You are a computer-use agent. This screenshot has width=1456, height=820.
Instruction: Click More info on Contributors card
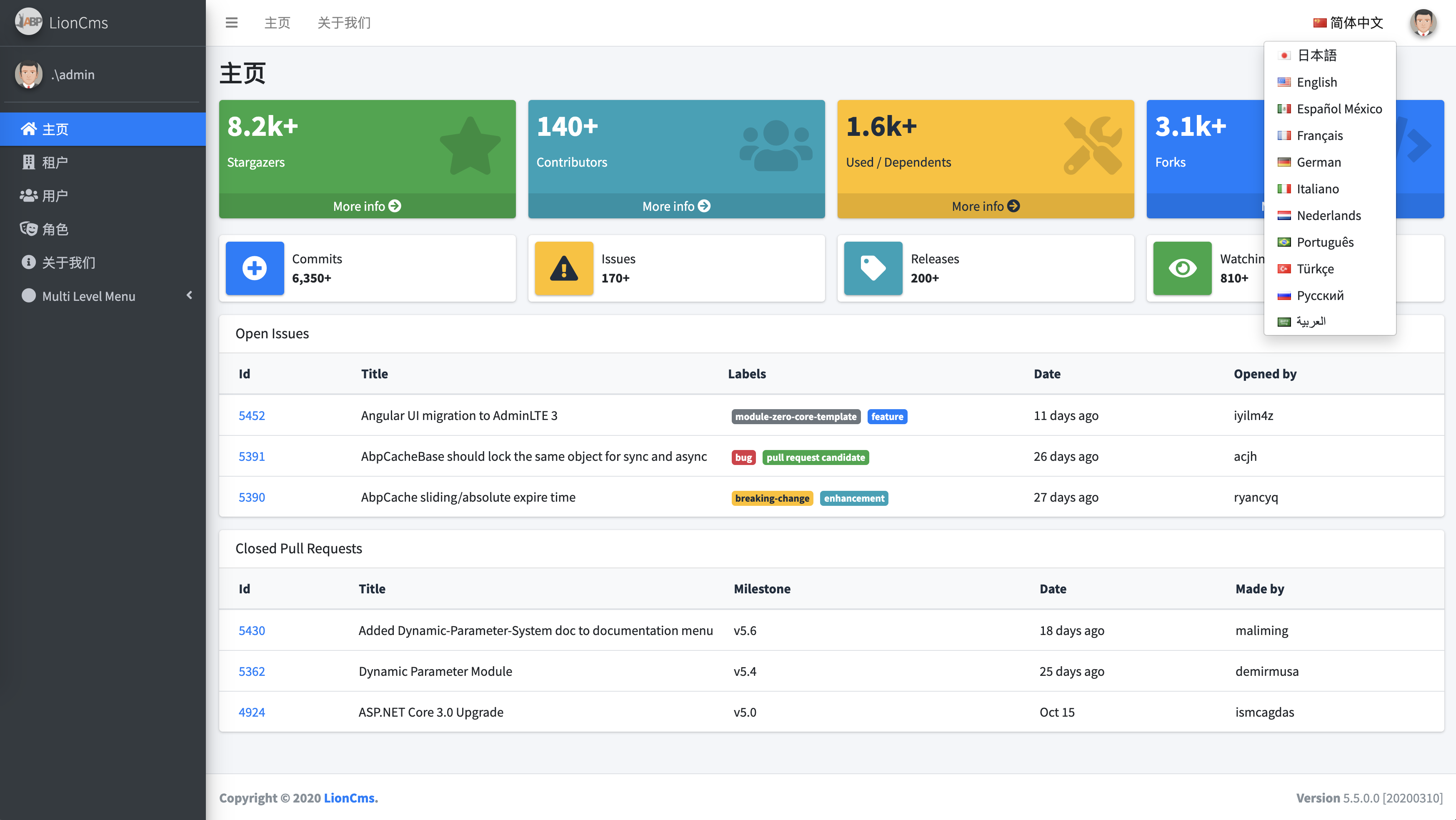tap(677, 205)
